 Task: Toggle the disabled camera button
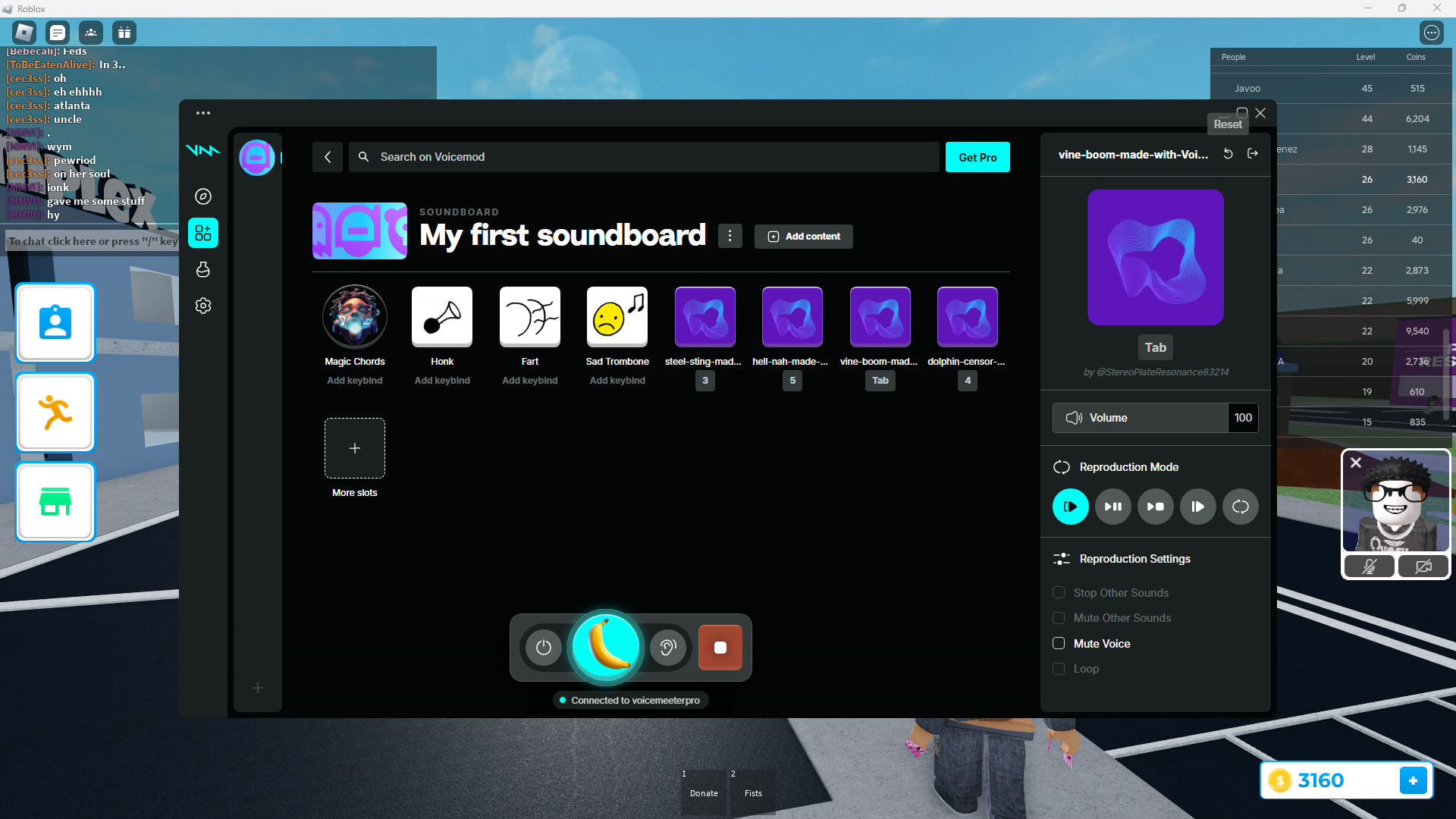(1423, 566)
